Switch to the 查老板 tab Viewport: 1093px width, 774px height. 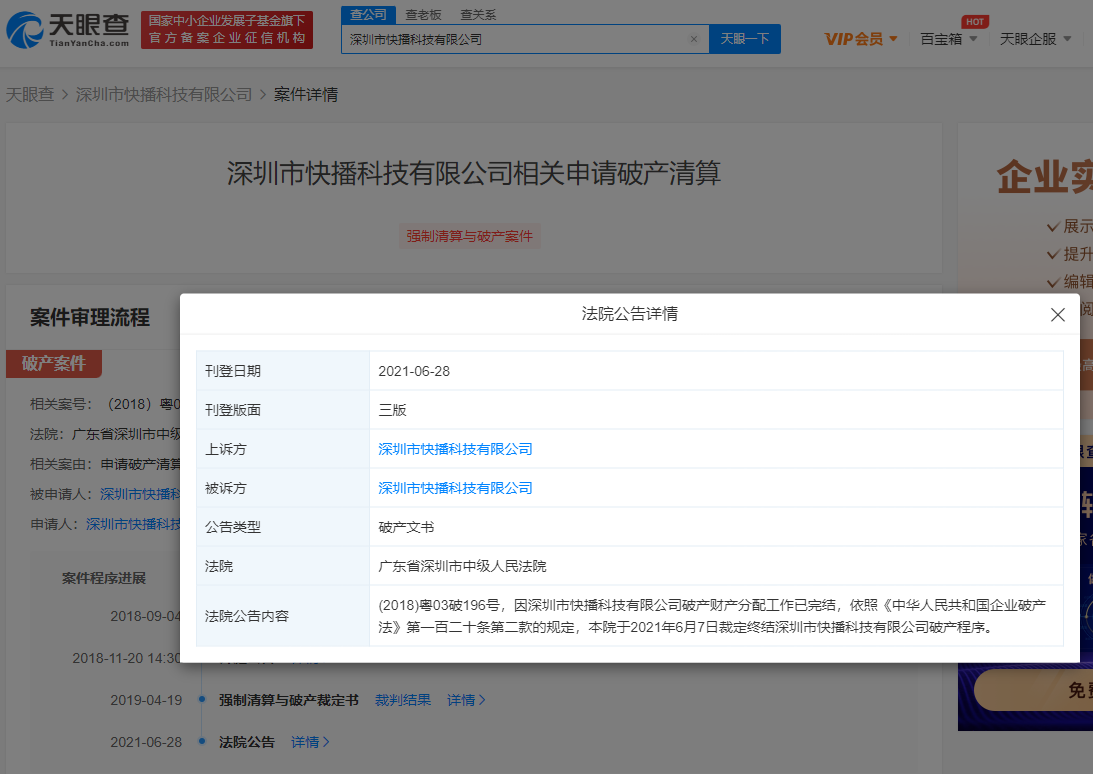click(423, 15)
